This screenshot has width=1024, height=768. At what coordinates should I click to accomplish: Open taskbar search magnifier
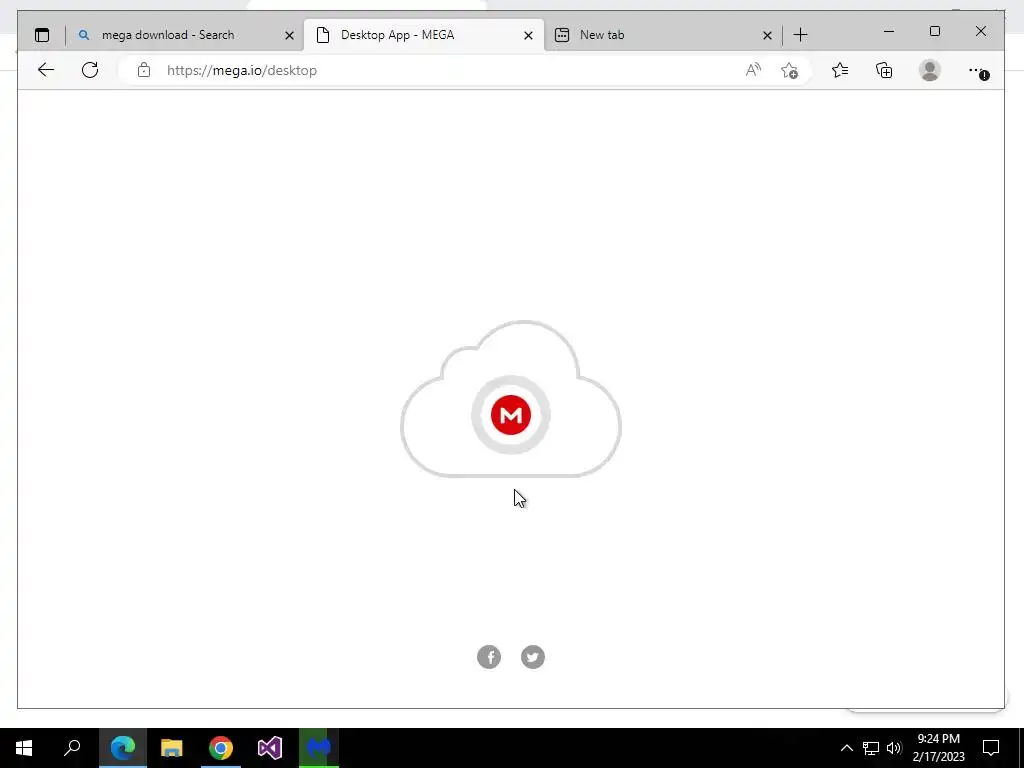pos(72,748)
